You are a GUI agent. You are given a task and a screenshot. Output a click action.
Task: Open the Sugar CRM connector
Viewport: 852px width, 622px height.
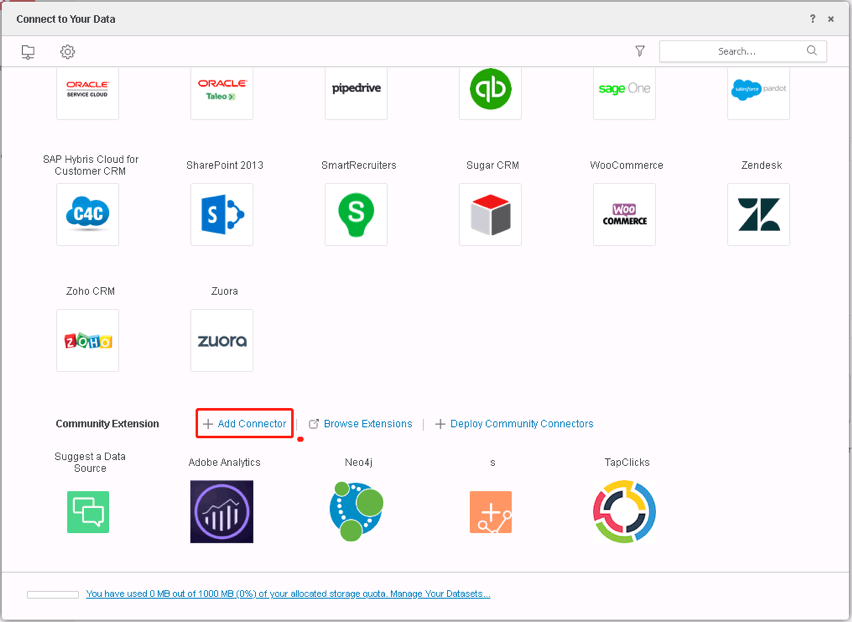click(x=490, y=214)
